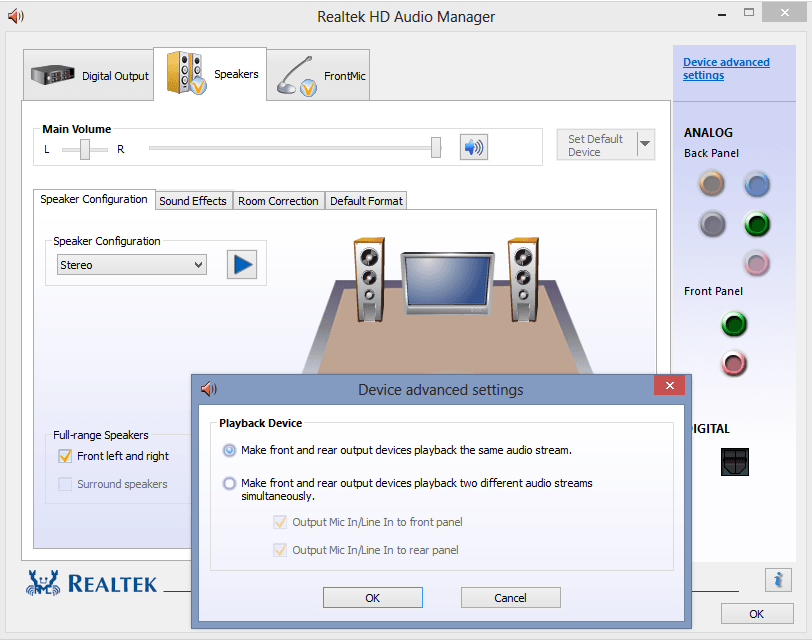Open the Speaker Configuration dropdown showing Stereo
The image size is (812, 642).
131,263
